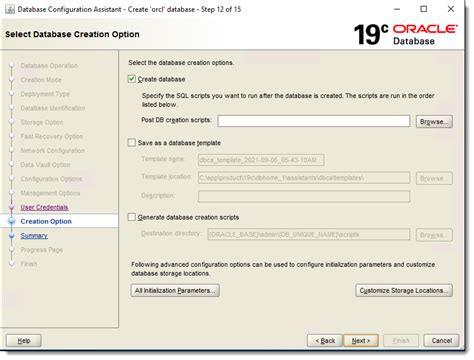
Task: Click the Template location field
Action: pyautogui.click(x=304, y=178)
